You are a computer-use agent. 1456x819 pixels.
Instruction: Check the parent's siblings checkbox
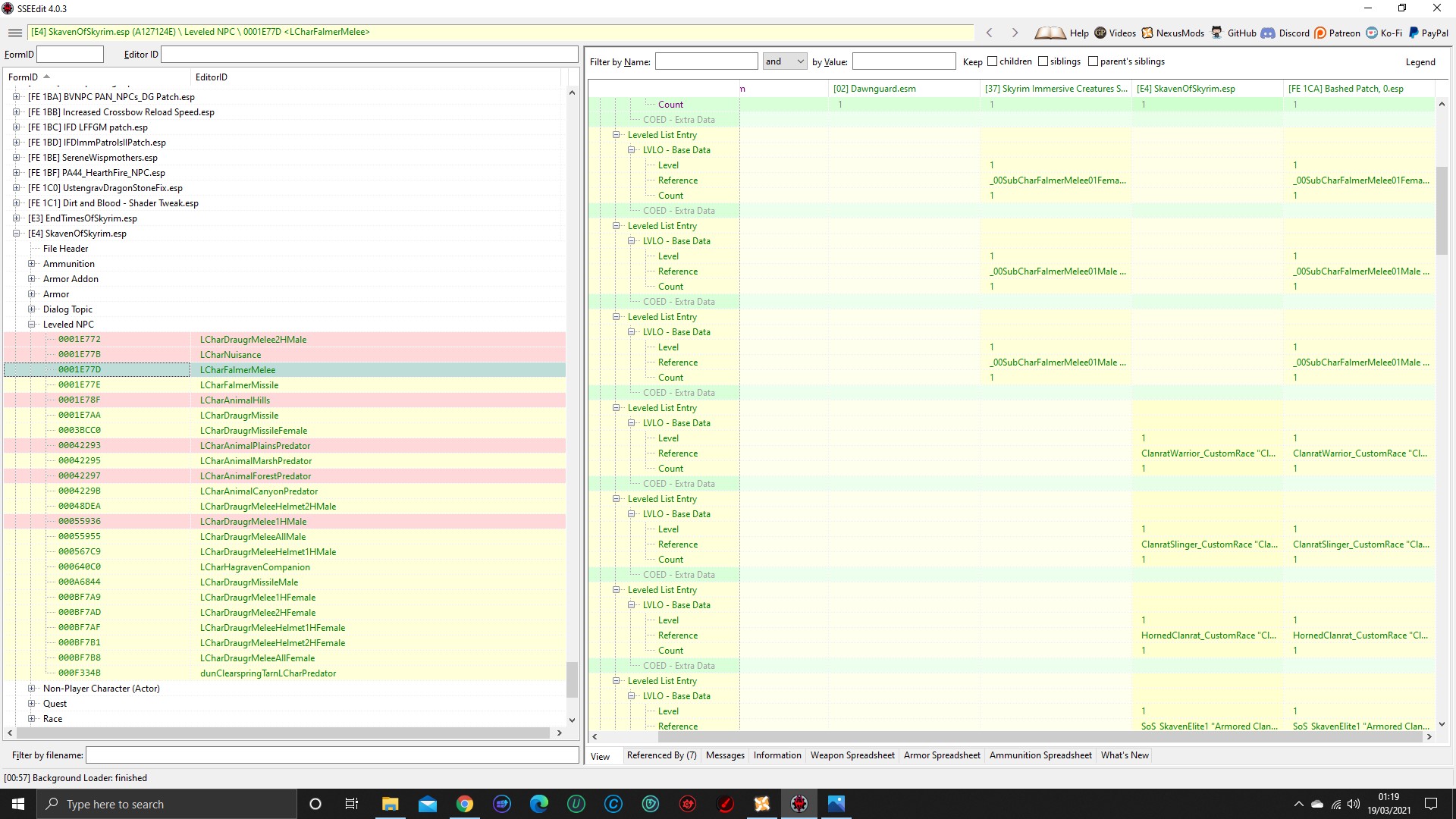[1093, 61]
